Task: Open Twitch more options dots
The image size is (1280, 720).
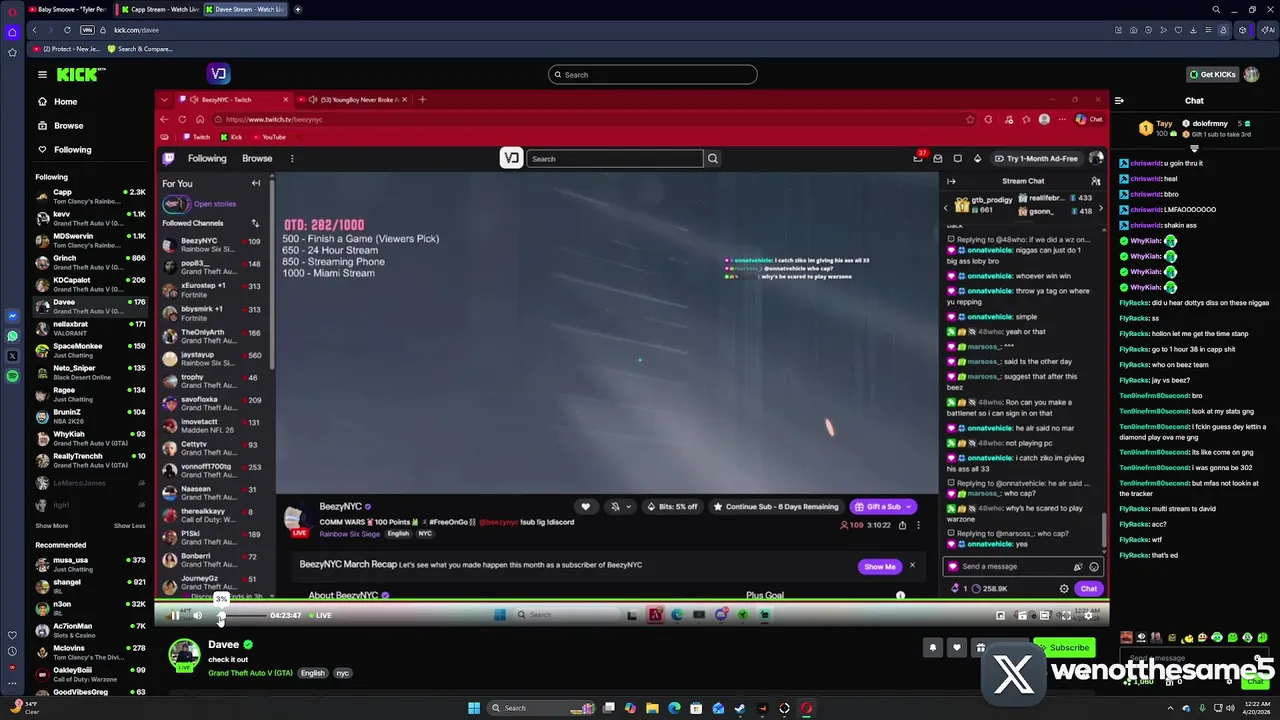Action: click(292, 158)
